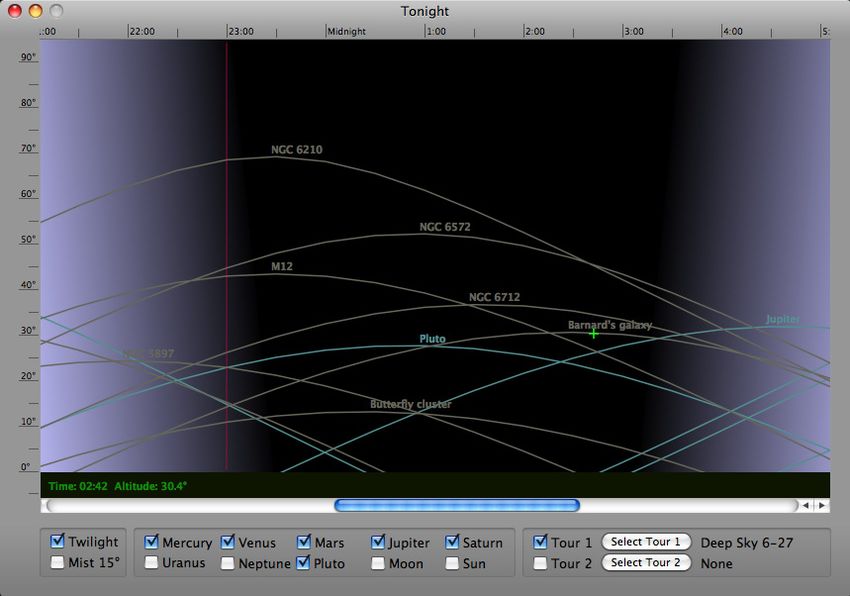The image size is (850, 596).
Task: Click the NGC 6572 curve label
Action: pos(445,227)
